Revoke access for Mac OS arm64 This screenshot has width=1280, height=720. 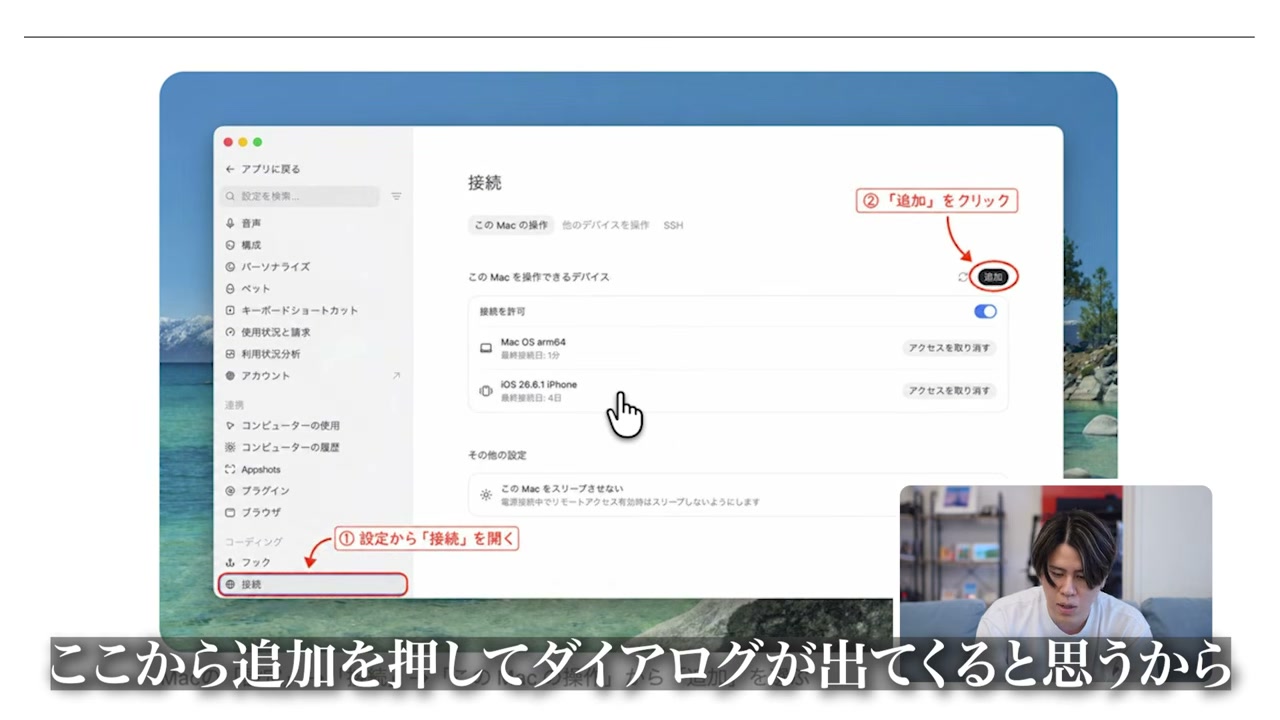pos(949,348)
